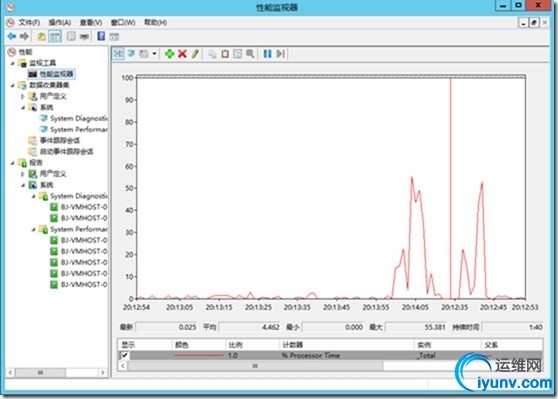Screen dimensions: 558x399
Task: Click the back arrow in main toolbar
Action: pyautogui.click(x=12, y=36)
